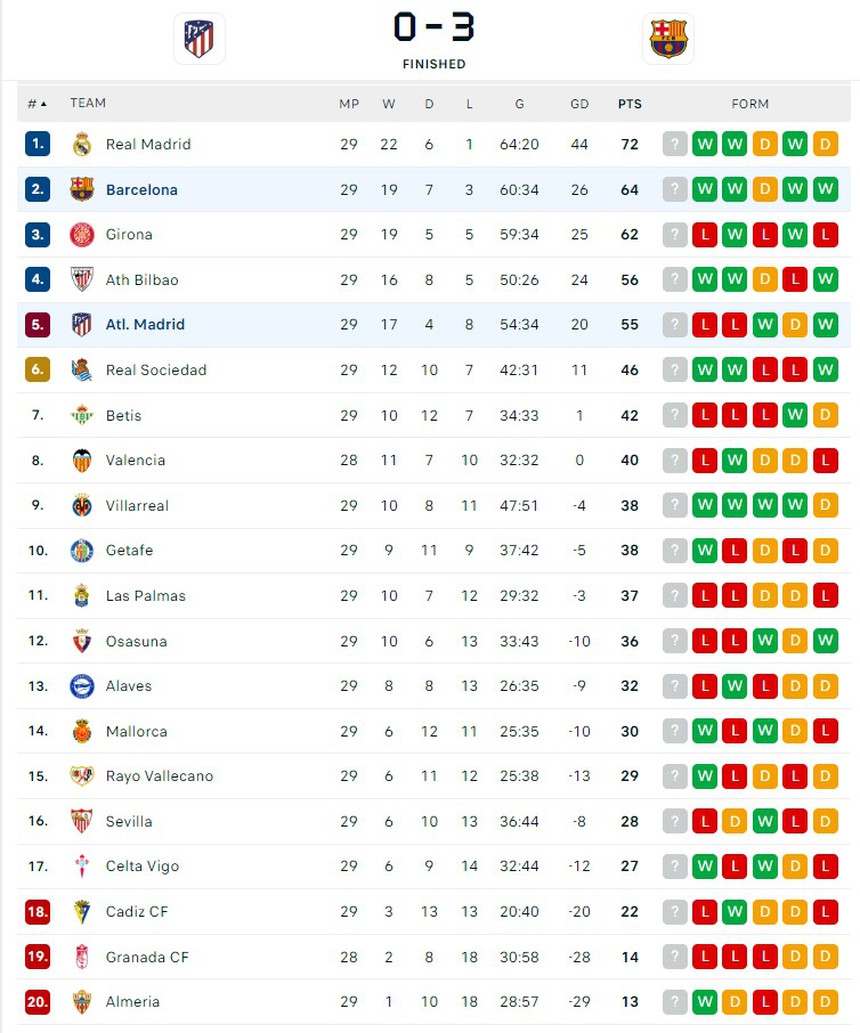
Task: Open the Barcelona team link
Action: (x=141, y=190)
